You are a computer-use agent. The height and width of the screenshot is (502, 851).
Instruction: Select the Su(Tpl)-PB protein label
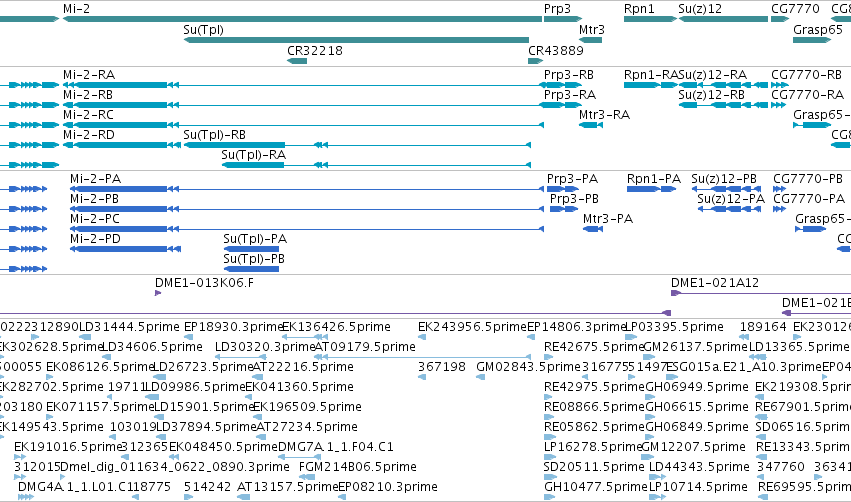254,259
